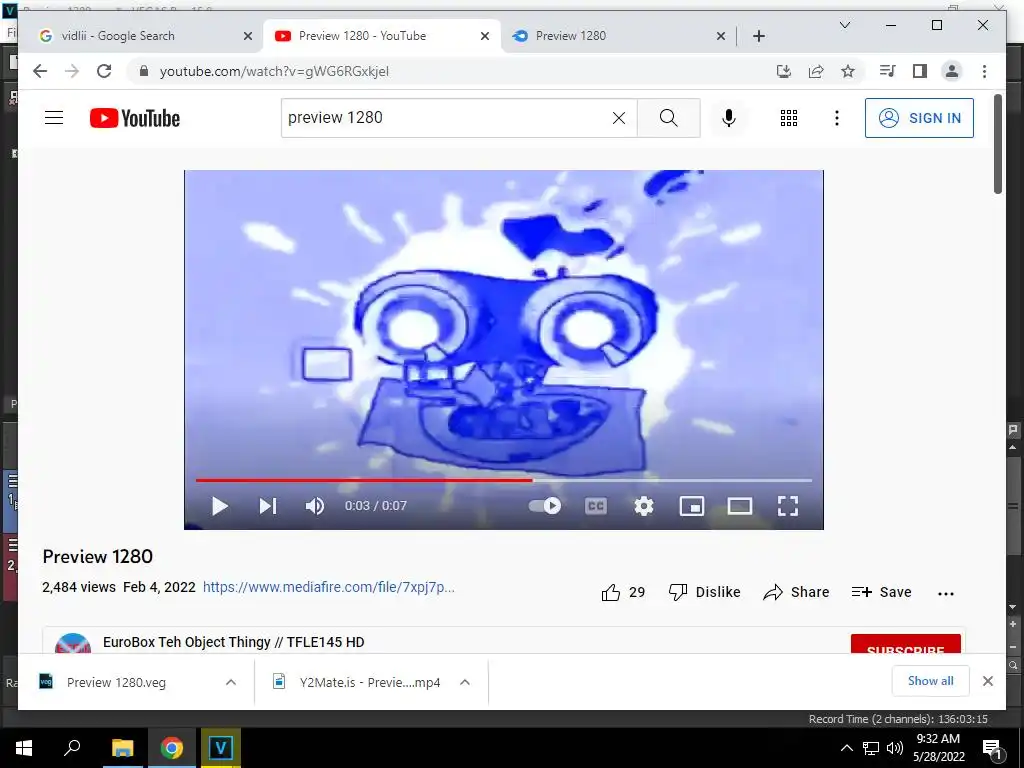1024x768 pixels.
Task: Open Vegas Pro from the taskbar
Action: coord(221,748)
